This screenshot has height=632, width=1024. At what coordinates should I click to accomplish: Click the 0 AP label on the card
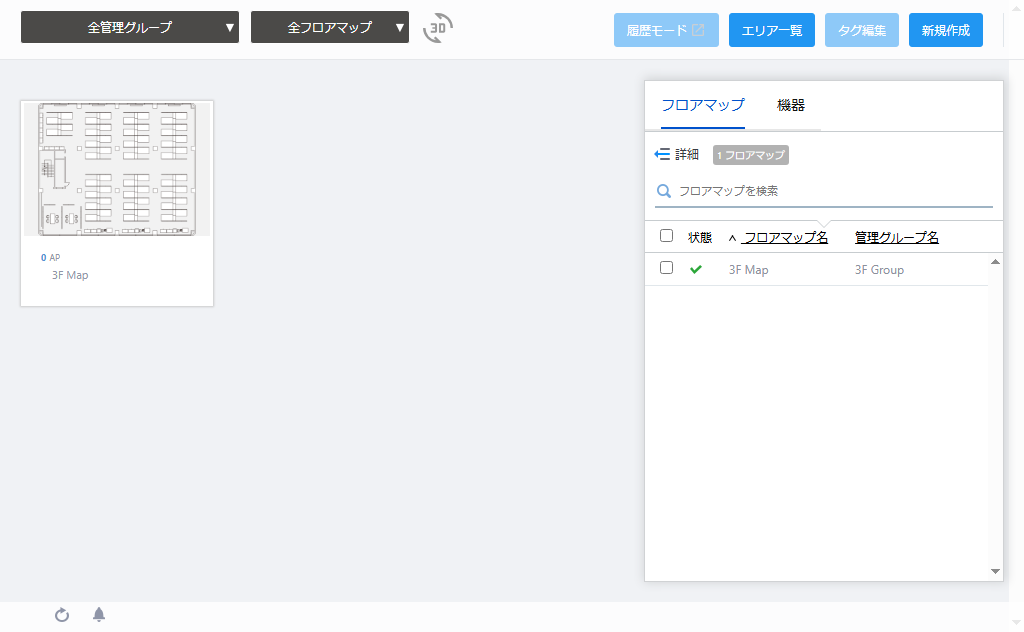(x=50, y=257)
